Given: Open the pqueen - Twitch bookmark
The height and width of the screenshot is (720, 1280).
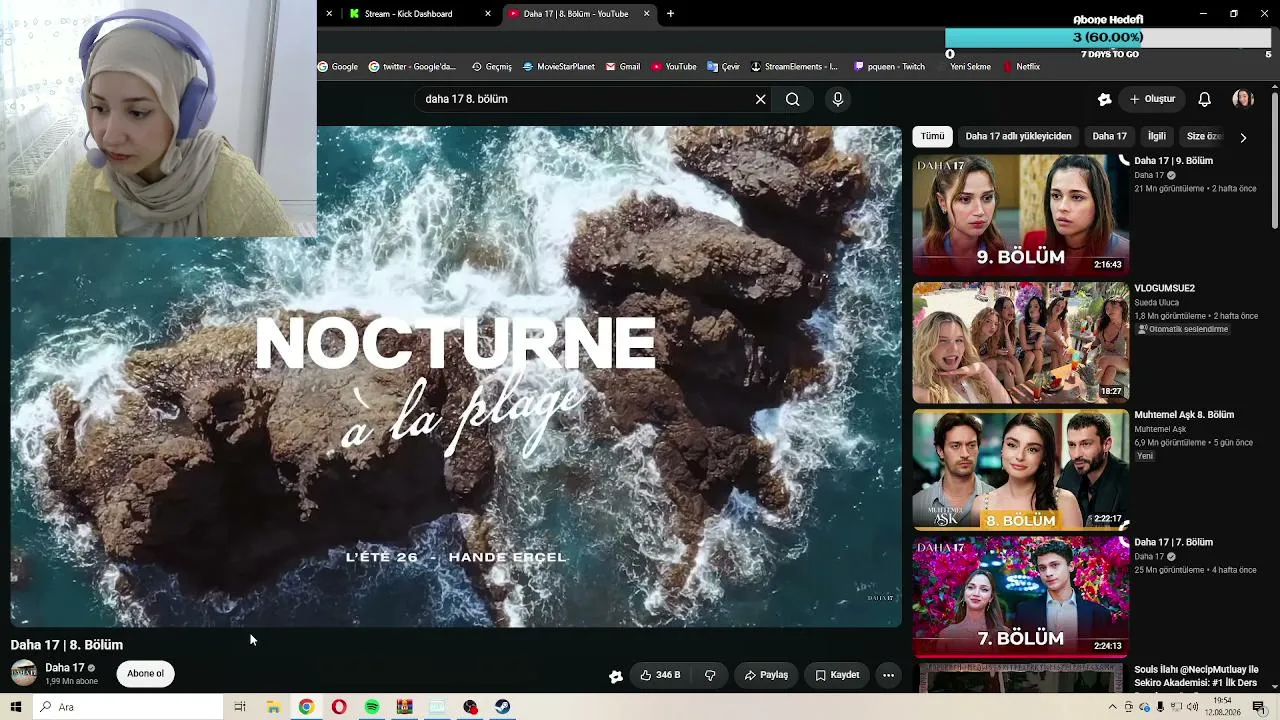Looking at the screenshot, I should pyautogui.click(x=889, y=67).
